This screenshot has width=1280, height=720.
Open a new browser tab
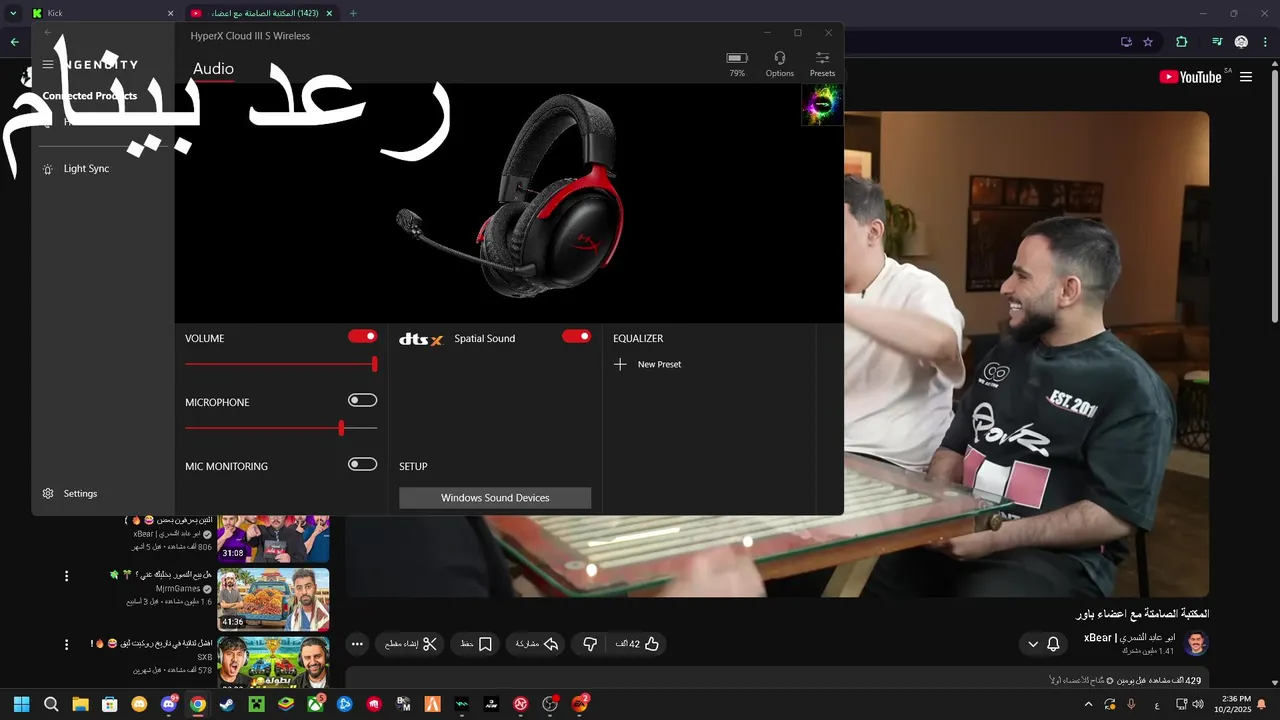click(x=353, y=13)
